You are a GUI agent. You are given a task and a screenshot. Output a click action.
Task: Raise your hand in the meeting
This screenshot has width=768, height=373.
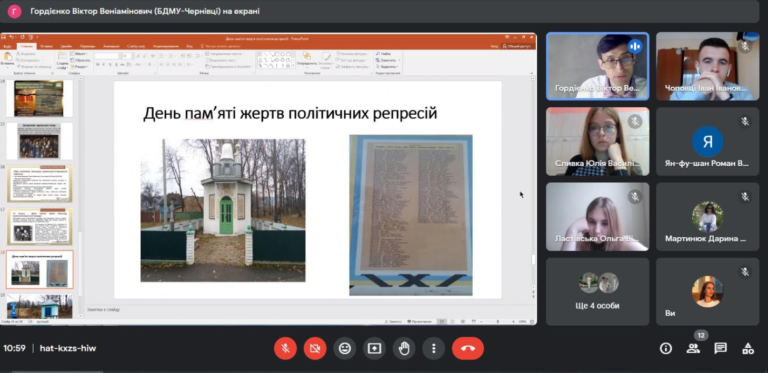[404, 349]
